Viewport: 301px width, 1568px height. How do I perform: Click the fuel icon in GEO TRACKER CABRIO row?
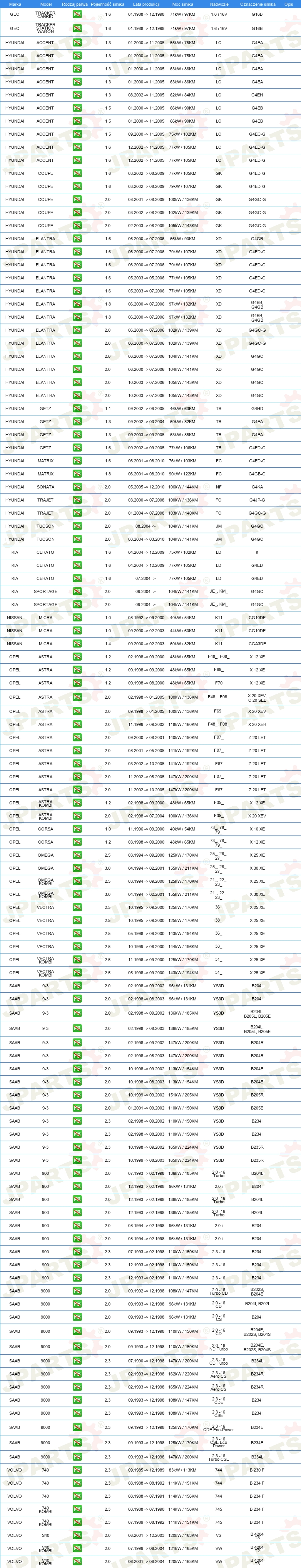(x=77, y=15)
